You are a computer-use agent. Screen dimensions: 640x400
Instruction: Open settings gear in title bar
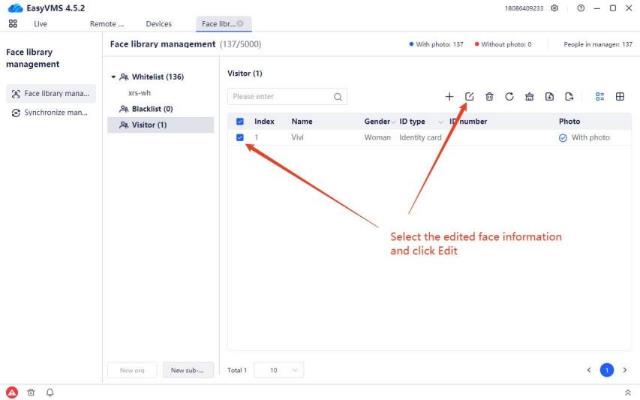pos(555,8)
